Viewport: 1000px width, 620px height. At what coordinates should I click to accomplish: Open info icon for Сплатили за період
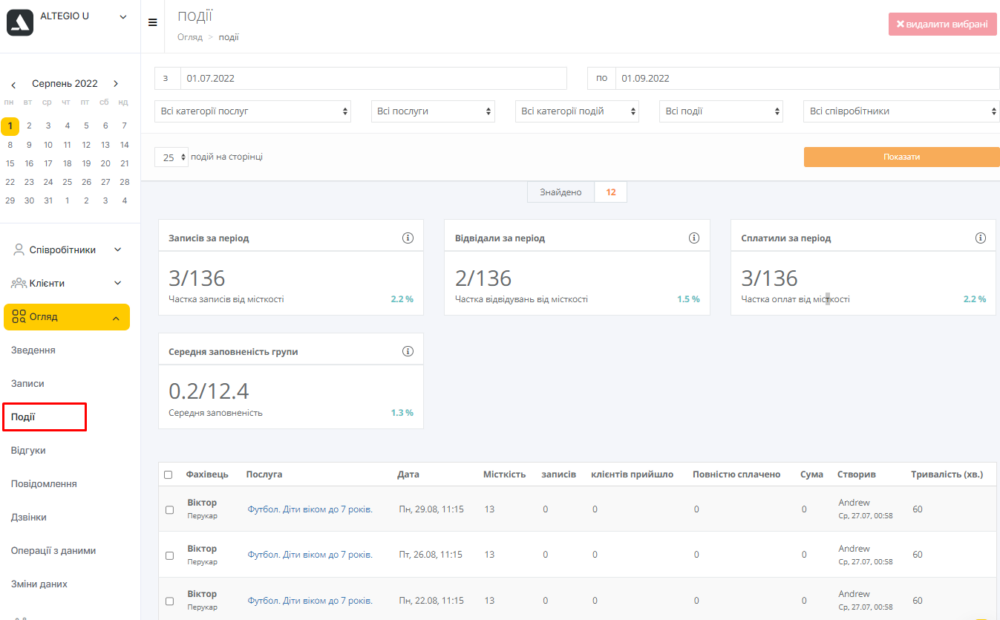tap(980, 238)
